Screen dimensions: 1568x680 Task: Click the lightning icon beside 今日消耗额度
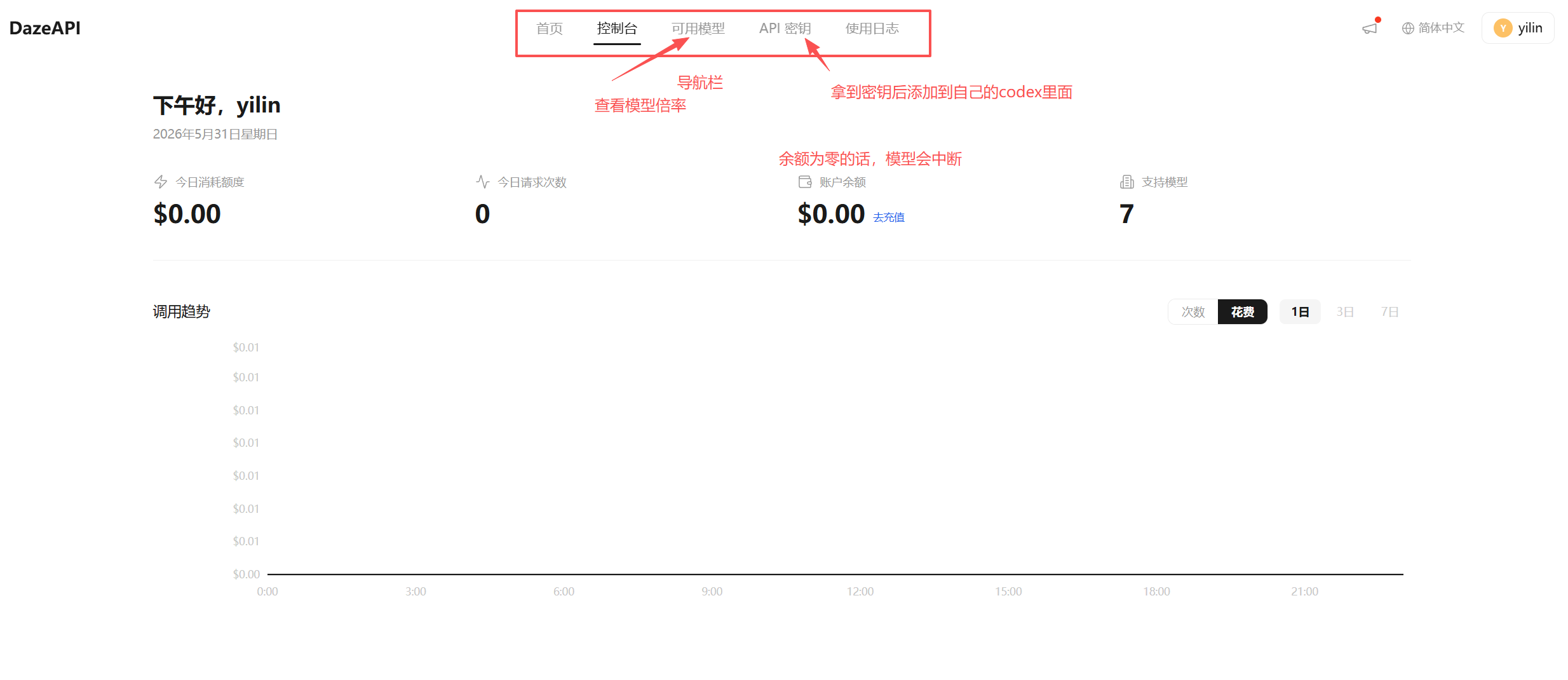coord(161,182)
